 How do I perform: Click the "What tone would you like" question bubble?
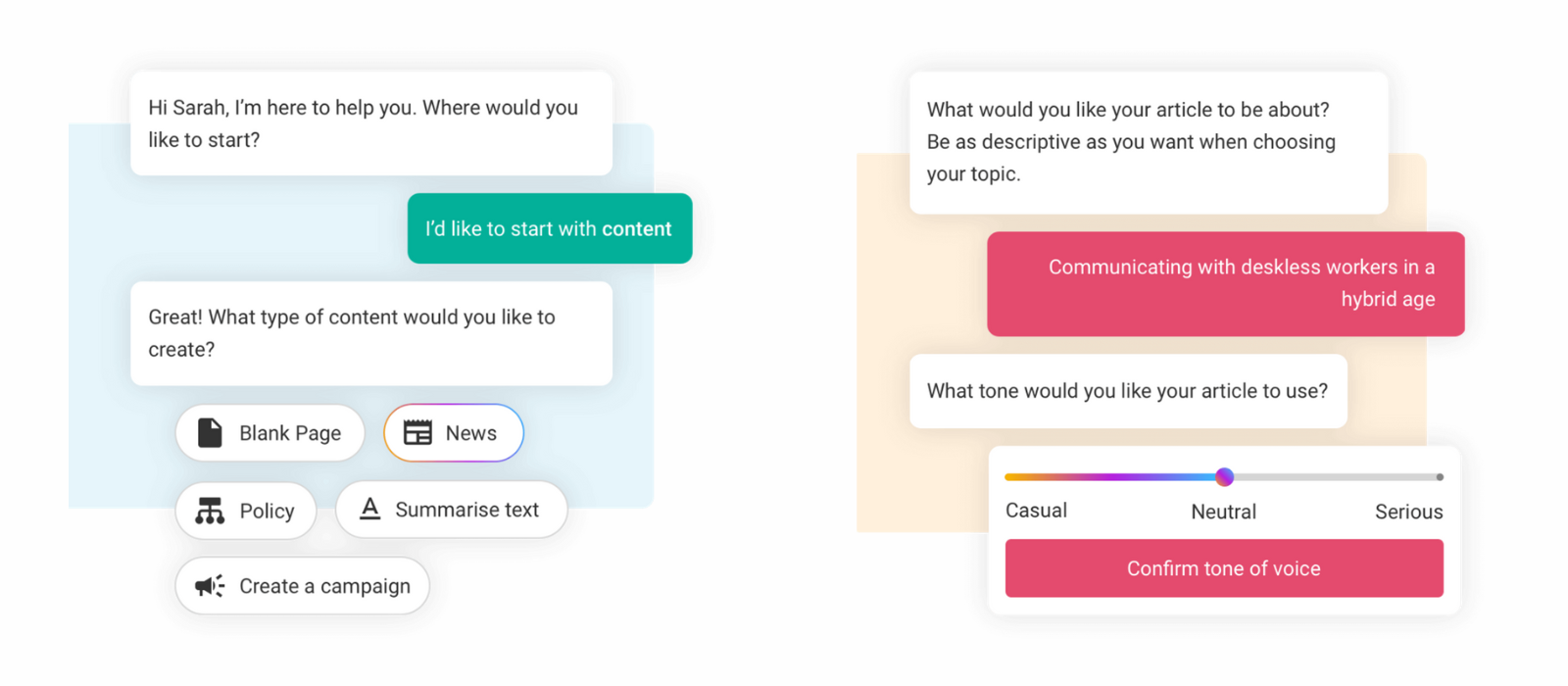pos(1128,391)
